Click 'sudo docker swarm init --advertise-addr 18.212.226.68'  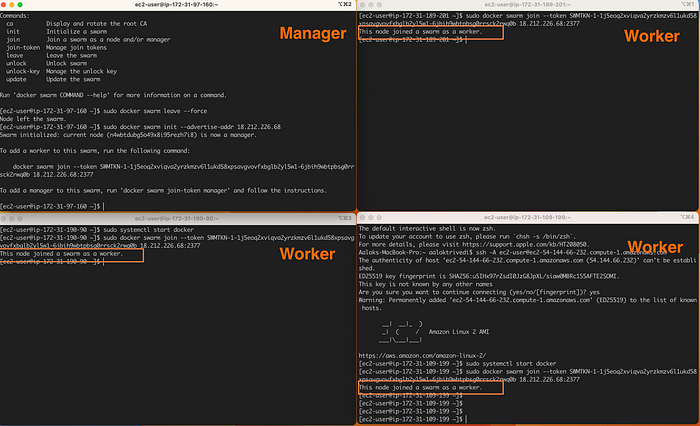(x=192, y=127)
